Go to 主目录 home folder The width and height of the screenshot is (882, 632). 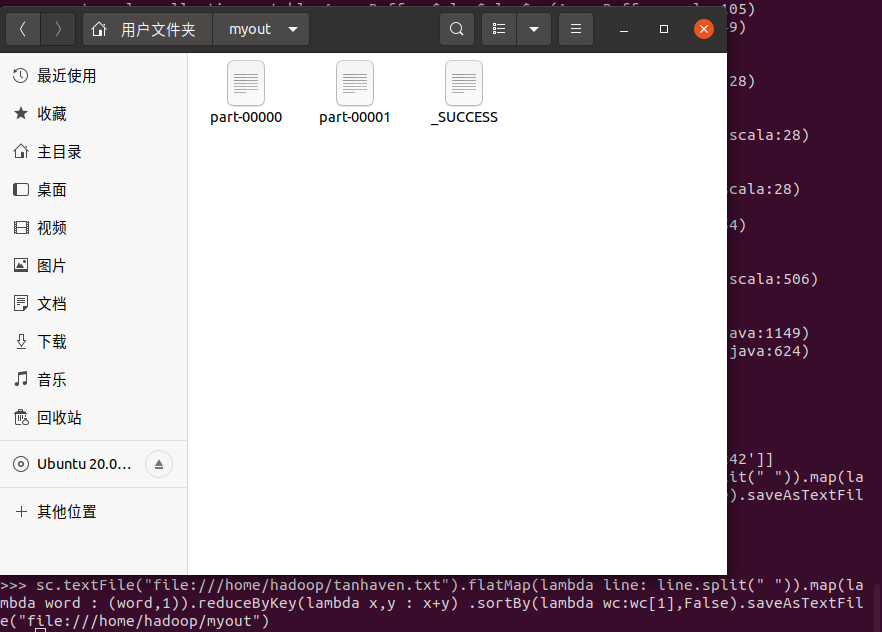tap(93, 152)
